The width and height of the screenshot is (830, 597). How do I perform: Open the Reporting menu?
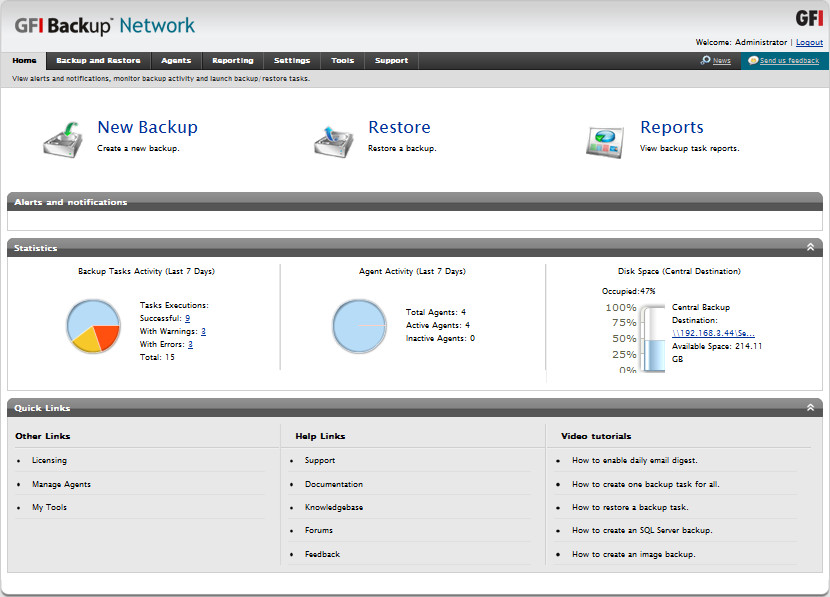[x=233, y=60]
